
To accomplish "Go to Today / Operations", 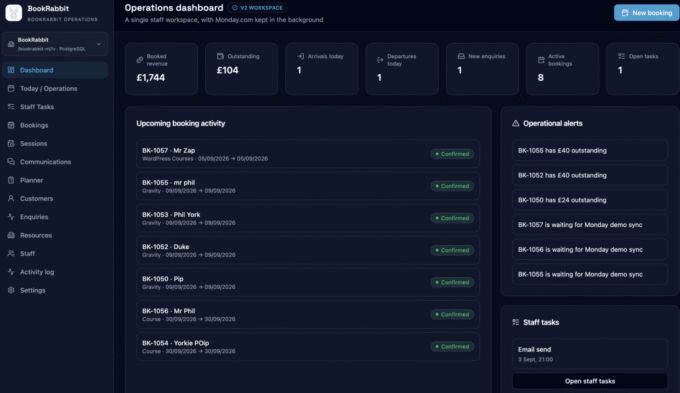I will click(55, 88).
